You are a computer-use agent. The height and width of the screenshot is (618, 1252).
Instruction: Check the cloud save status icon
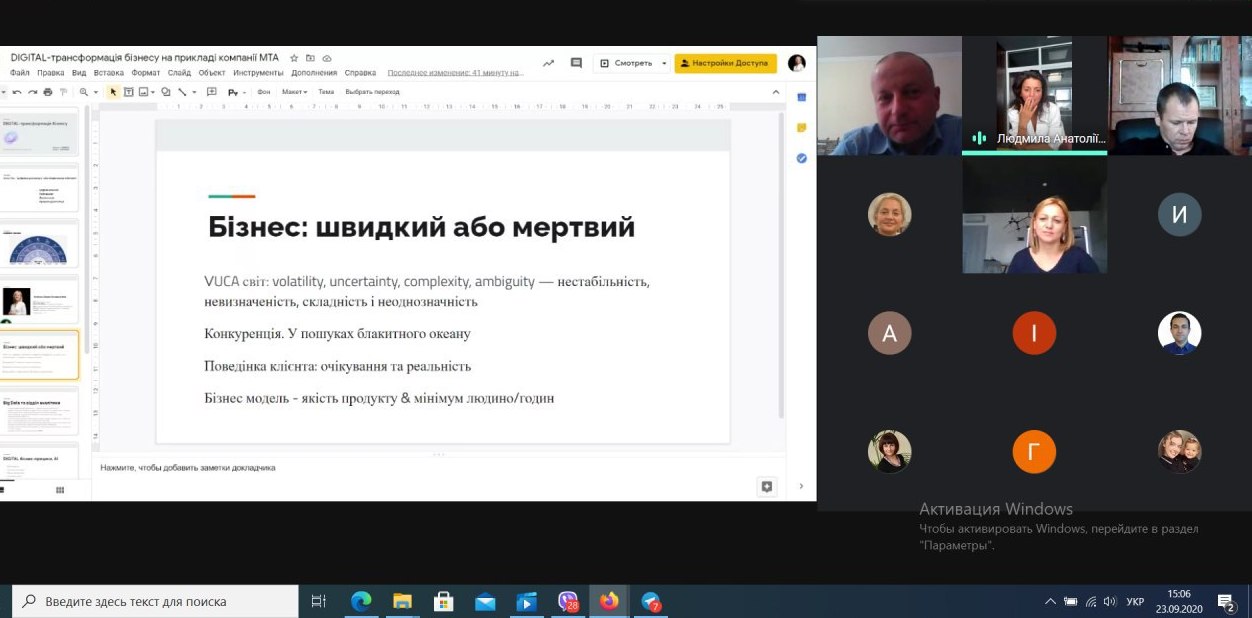326,58
